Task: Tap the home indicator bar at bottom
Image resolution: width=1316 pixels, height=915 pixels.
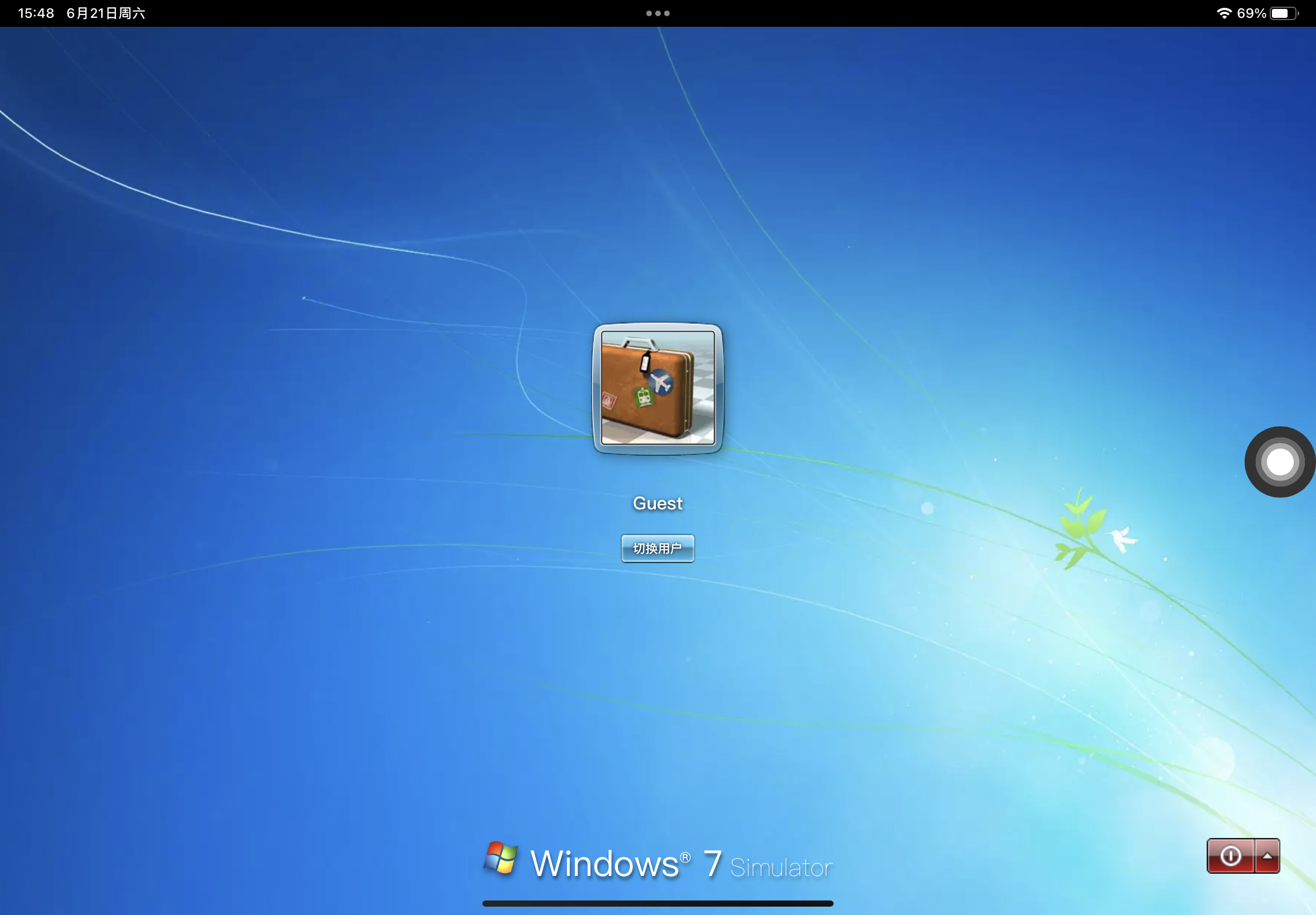Action: (657, 903)
